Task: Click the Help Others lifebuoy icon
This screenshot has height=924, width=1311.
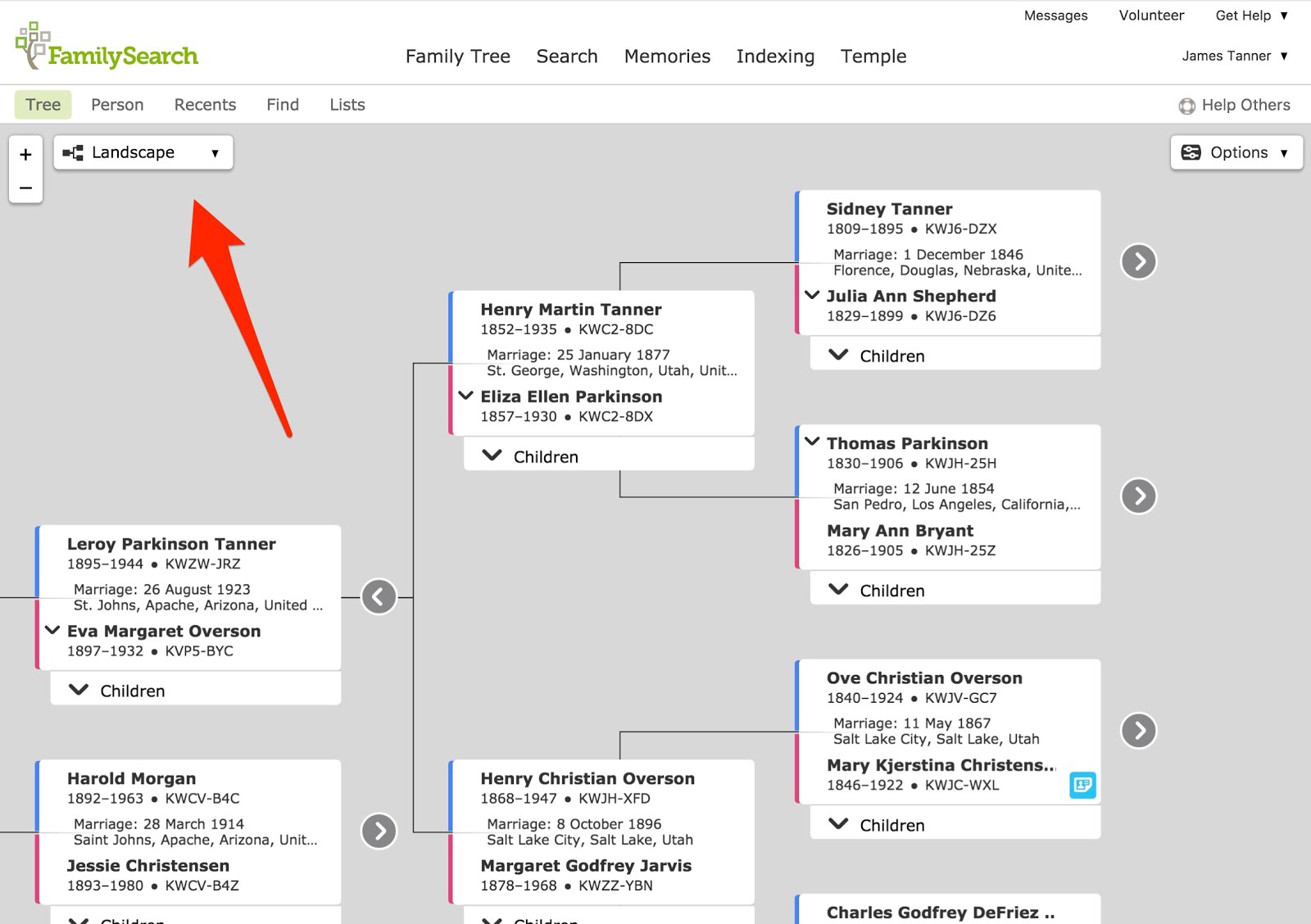Action: 1187,105
